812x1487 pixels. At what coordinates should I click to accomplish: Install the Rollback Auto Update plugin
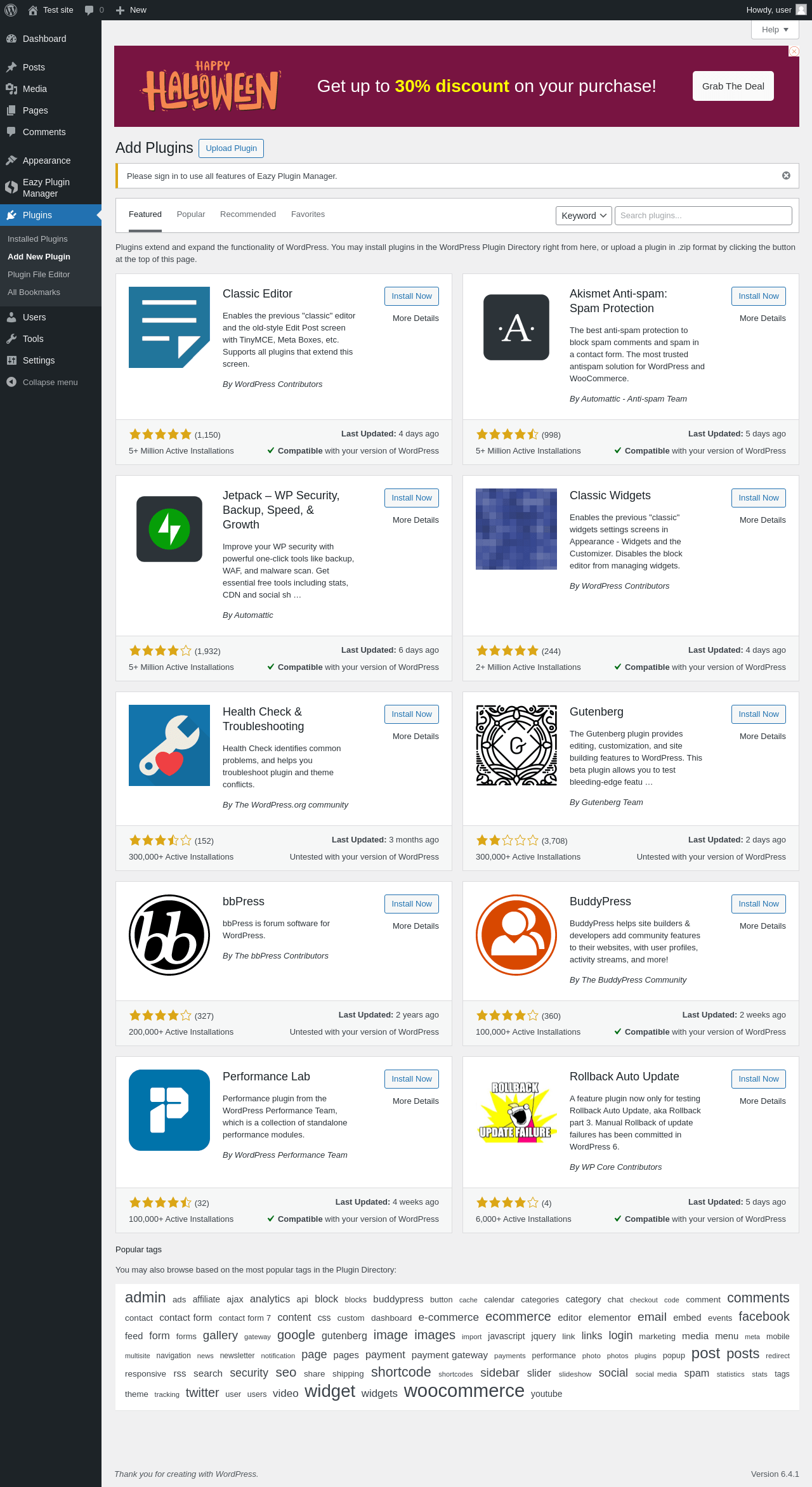tap(759, 1079)
